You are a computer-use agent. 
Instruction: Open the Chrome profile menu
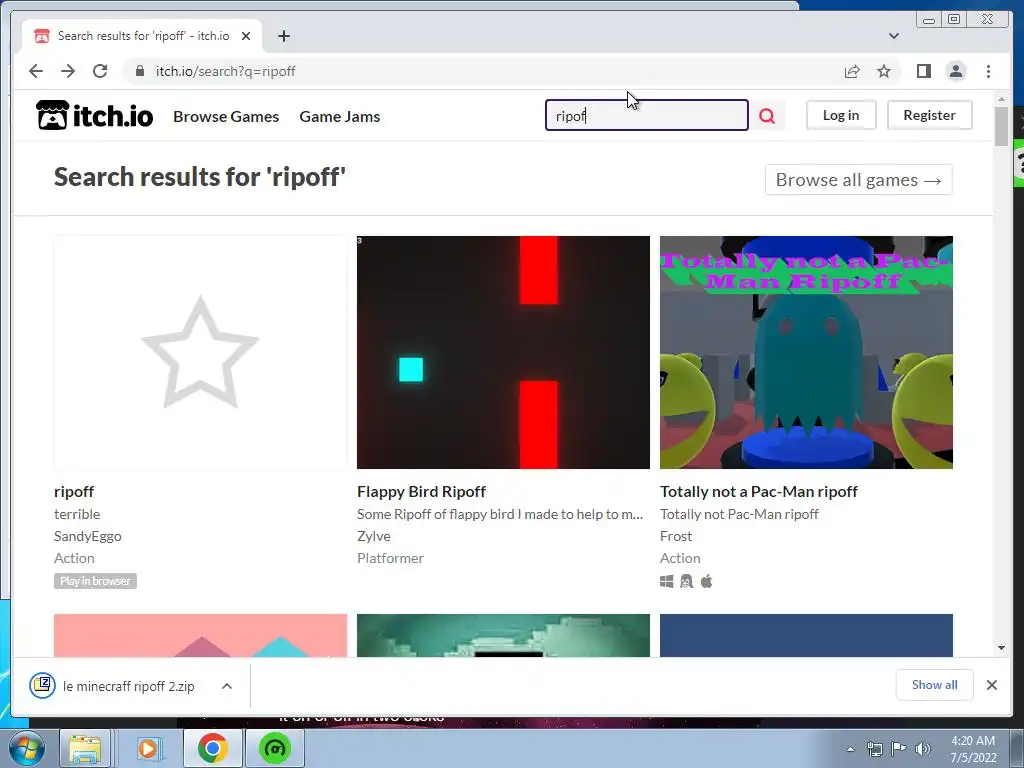955,71
